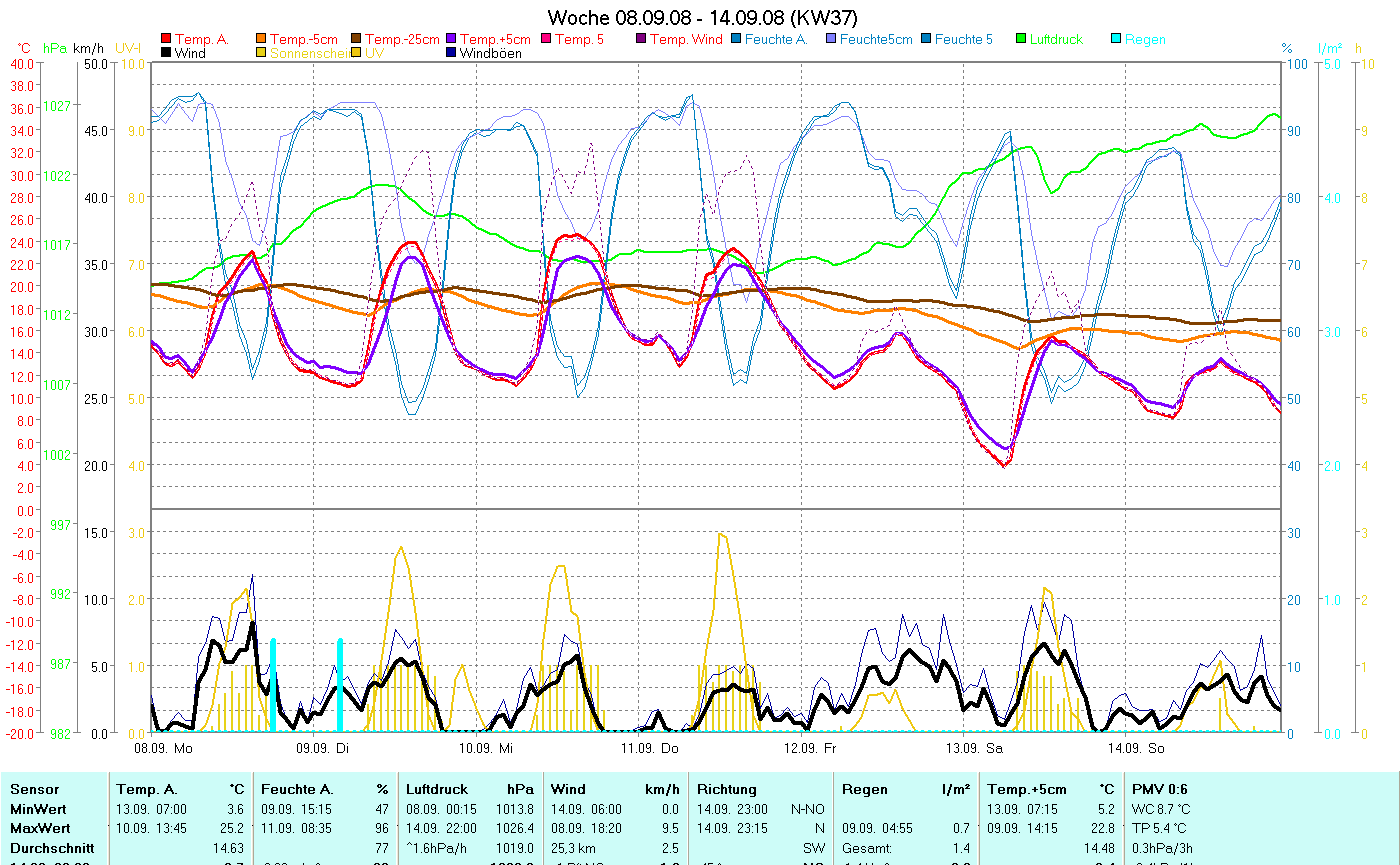Screen dimensions: 1400x865
Task: Select the Temp. Wind legend label
Action: (x=685, y=40)
